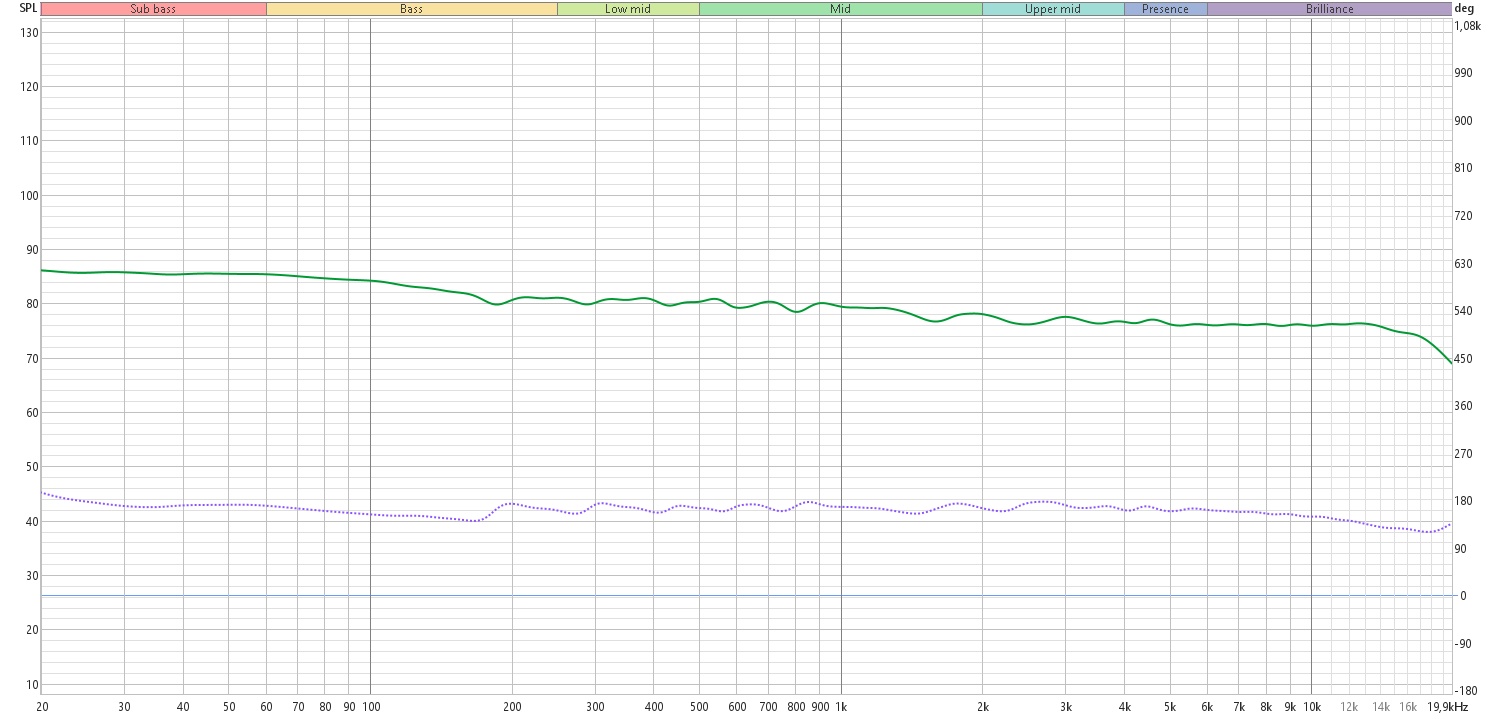Click the 19,9kHz frequency axis label
The image size is (1504, 719).
[x=1447, y=707]
